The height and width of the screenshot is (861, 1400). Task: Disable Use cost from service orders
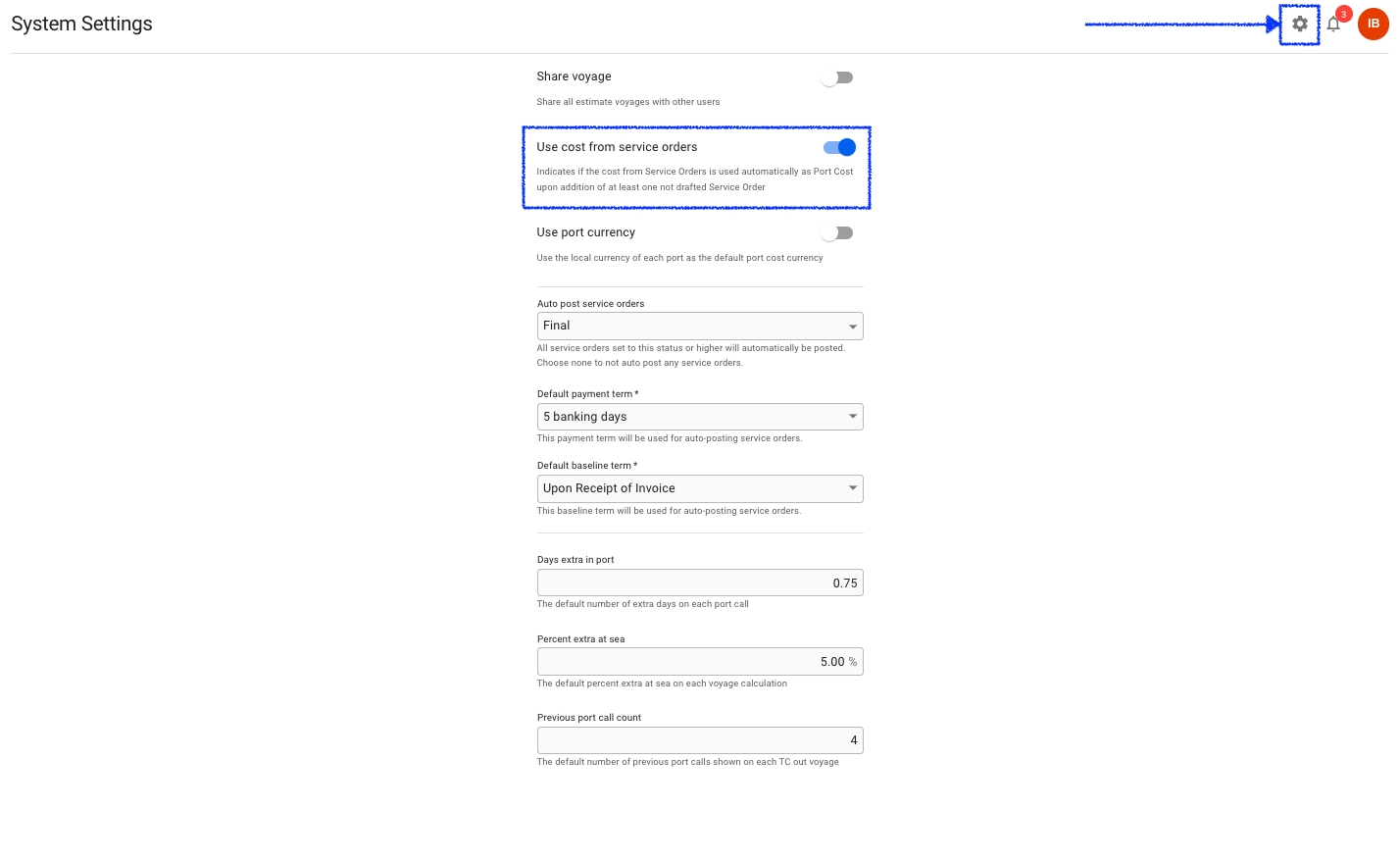point(839,147)
